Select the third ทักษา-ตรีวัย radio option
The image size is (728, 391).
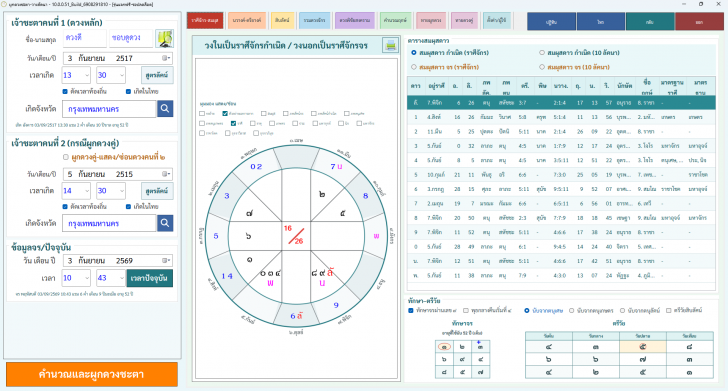click(x=622, y=310)
